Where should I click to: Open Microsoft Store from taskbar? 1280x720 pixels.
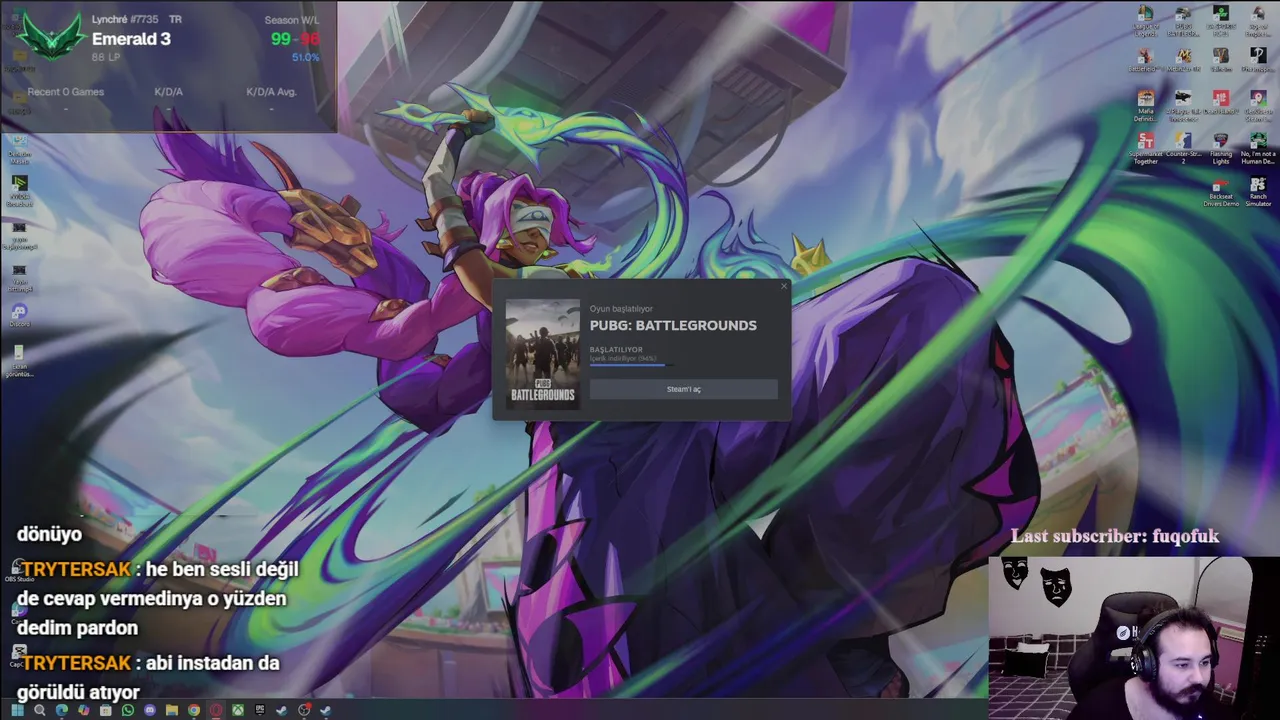(x=106, y=710)
